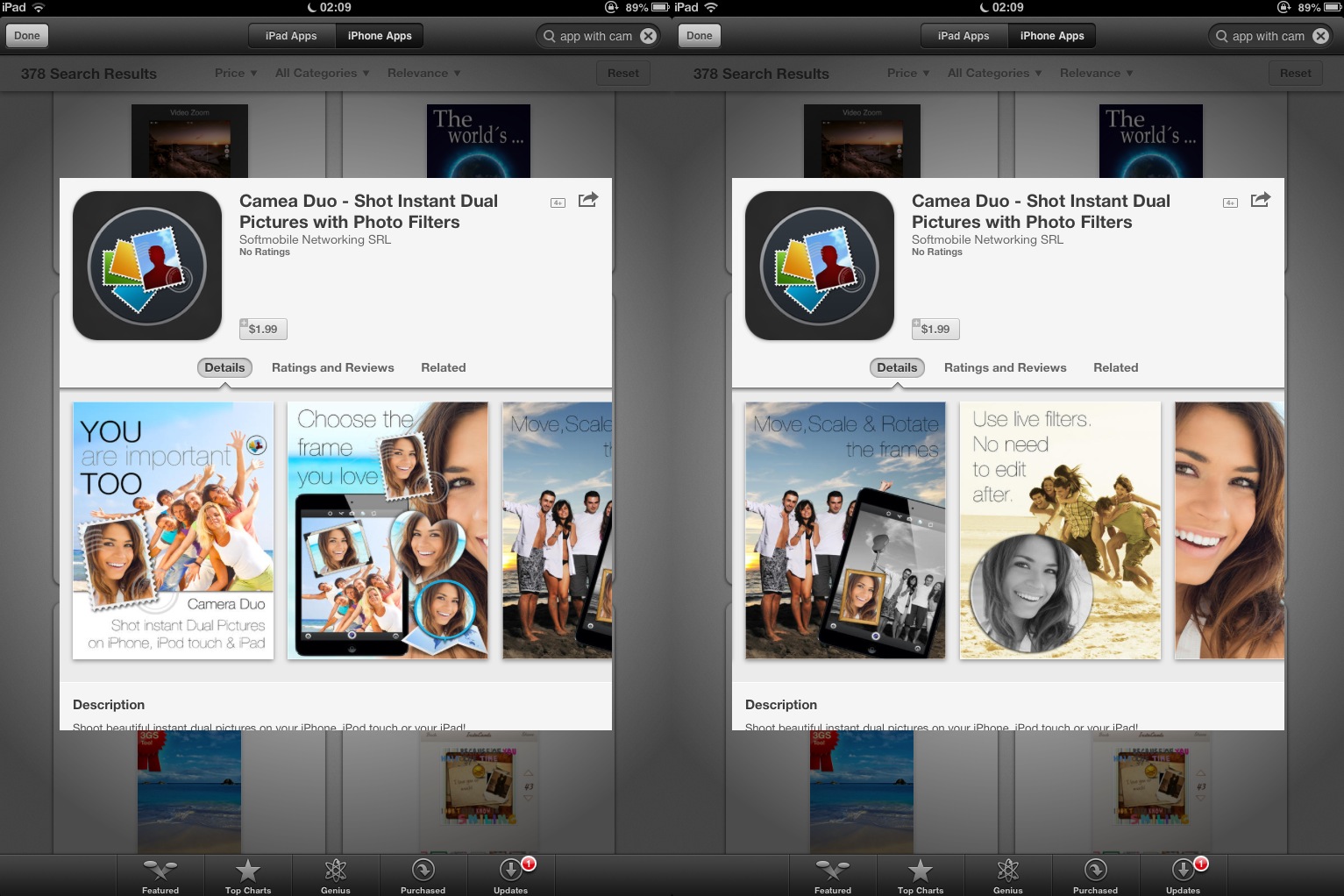Tap the Reset button in the right screen
This screenshot has width=1344, height=896.
(1296, 73)
